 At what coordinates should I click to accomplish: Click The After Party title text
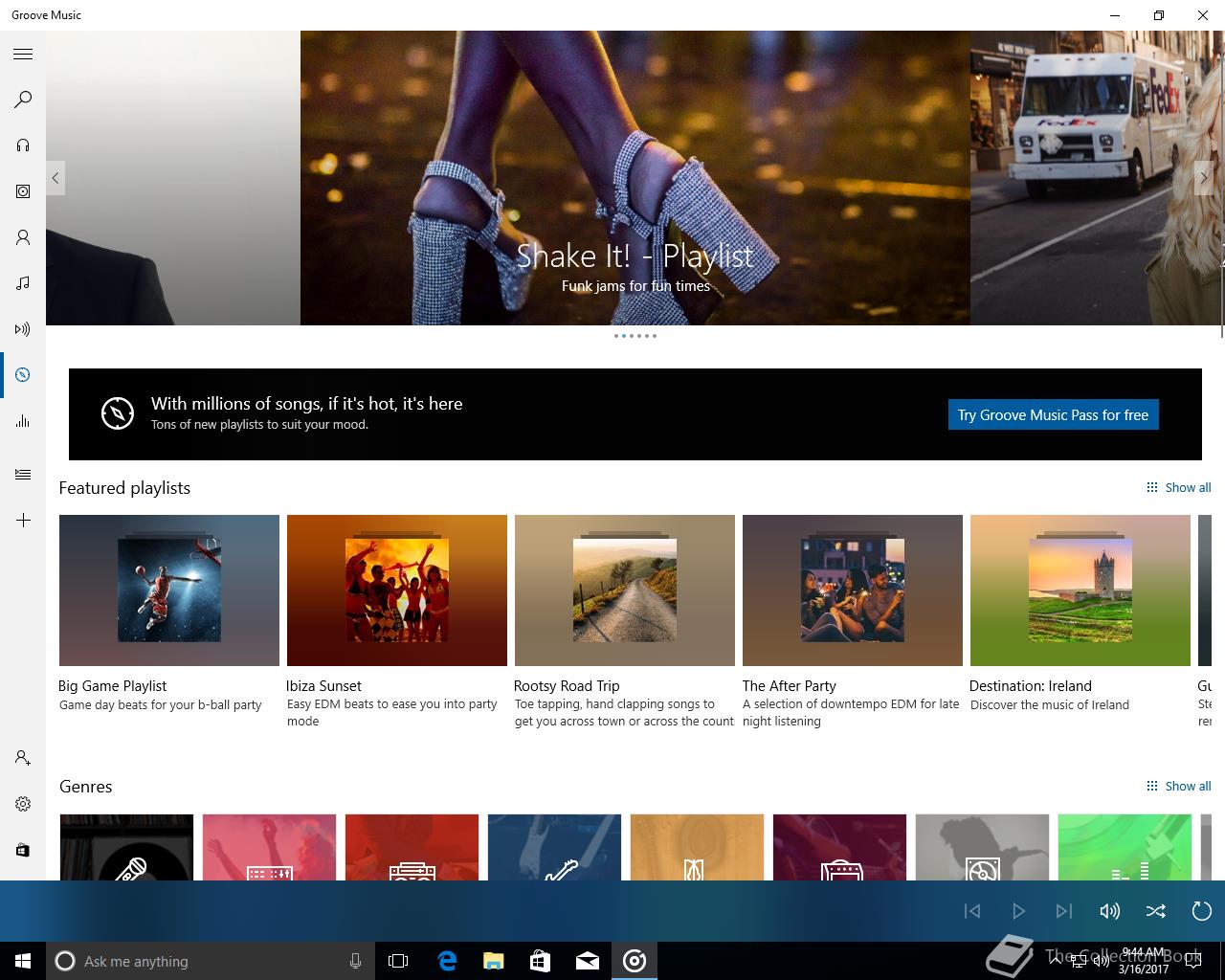point(790,686)
